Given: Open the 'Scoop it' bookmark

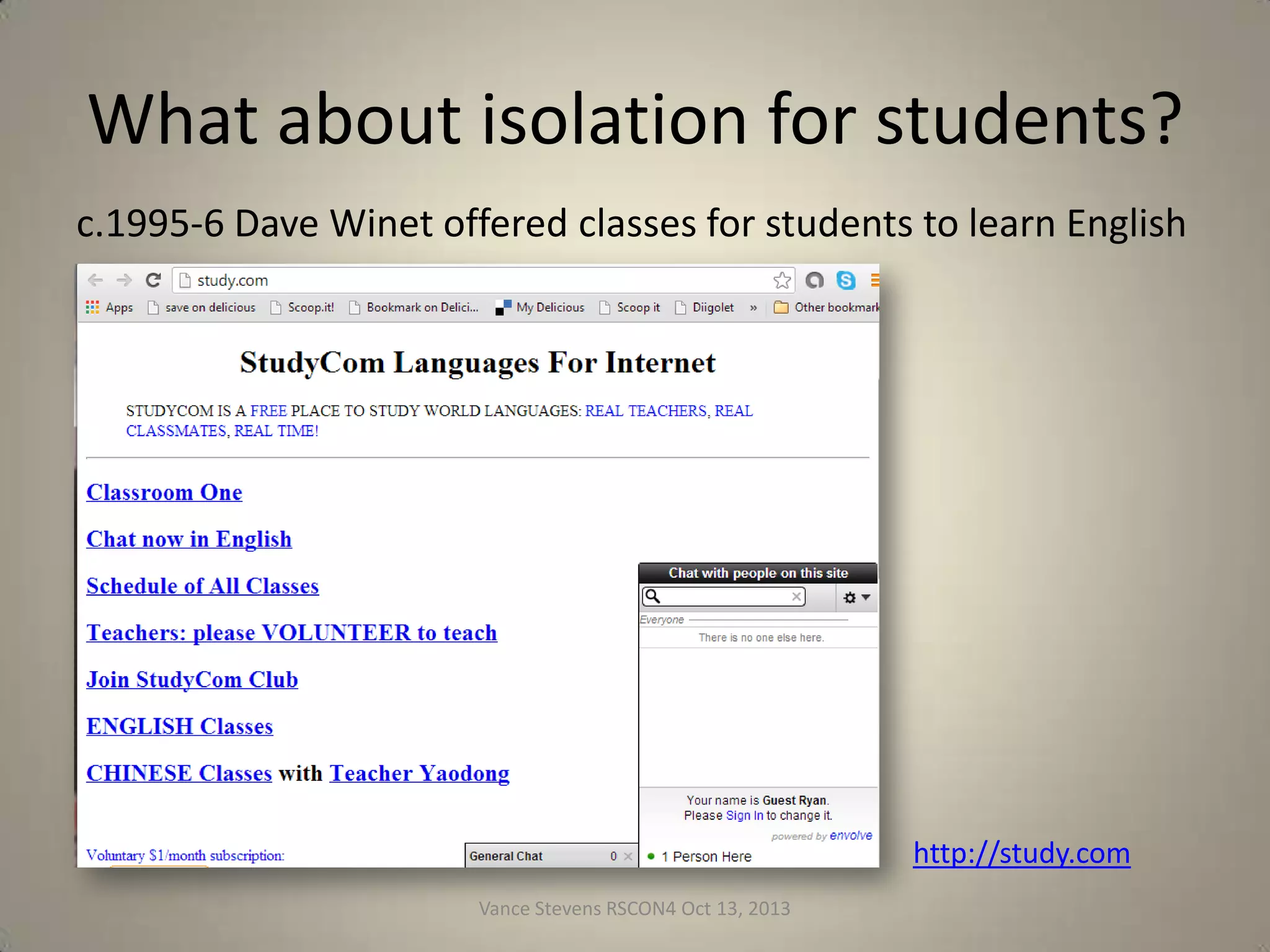Looking at the screenshot, I should point(629,307).
